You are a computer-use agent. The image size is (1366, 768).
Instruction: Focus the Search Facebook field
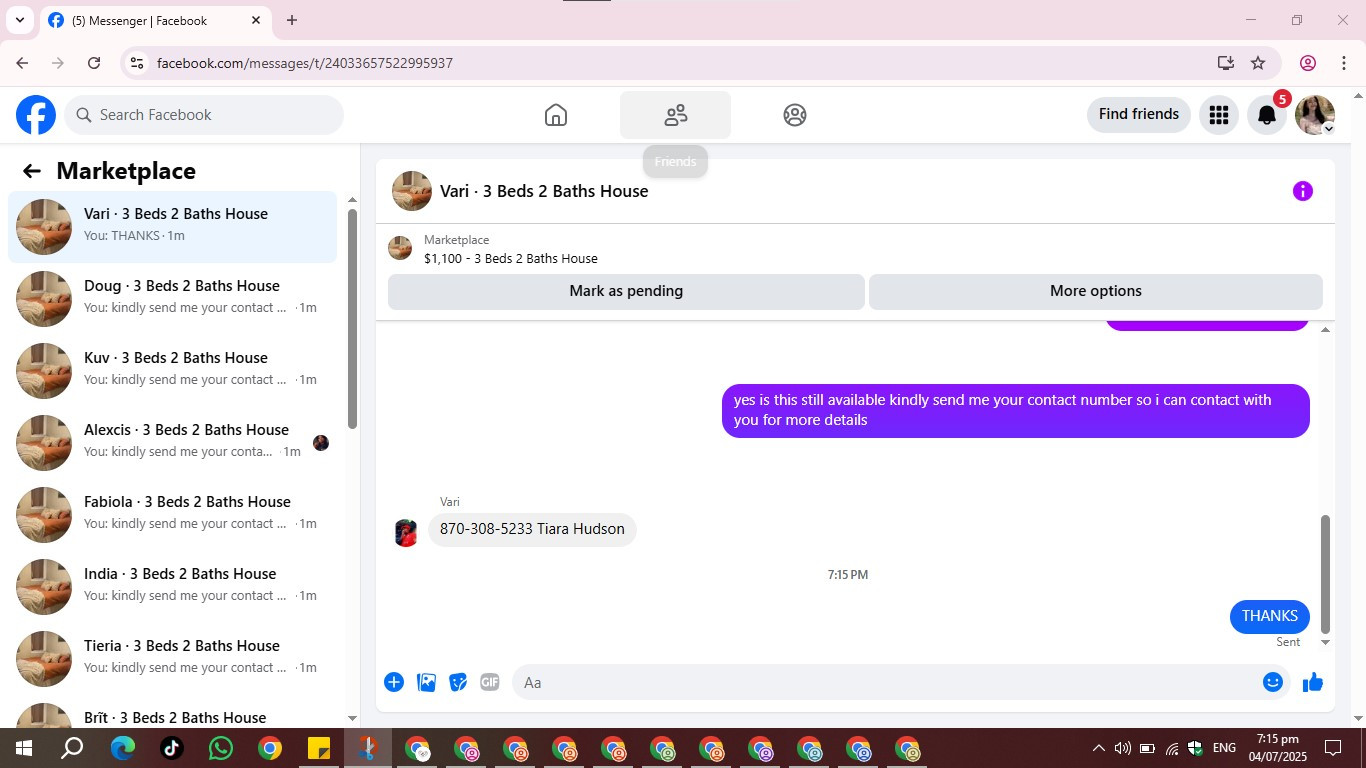click(204, 115)
